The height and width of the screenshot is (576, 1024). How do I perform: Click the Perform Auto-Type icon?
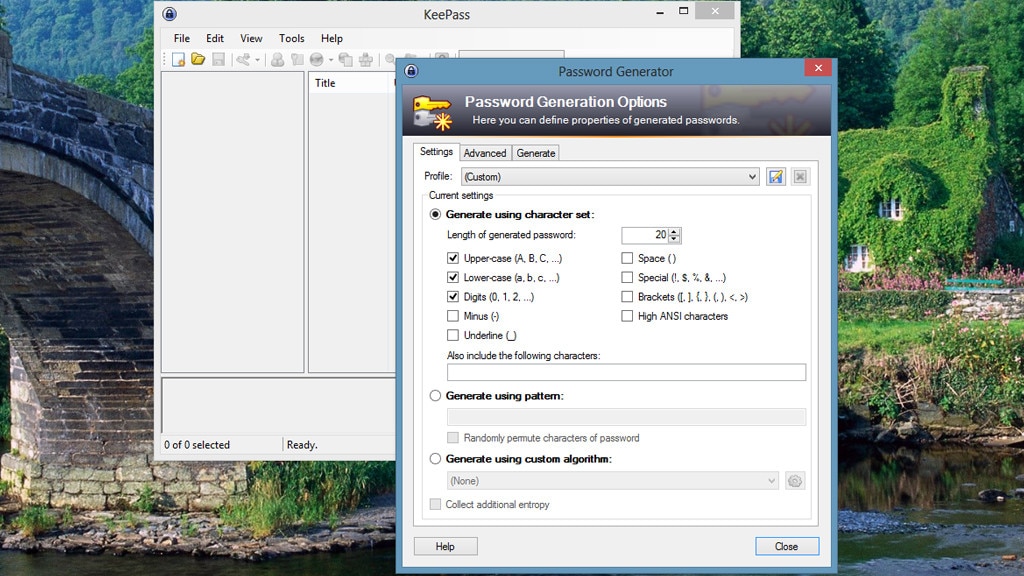click(366, 60)
